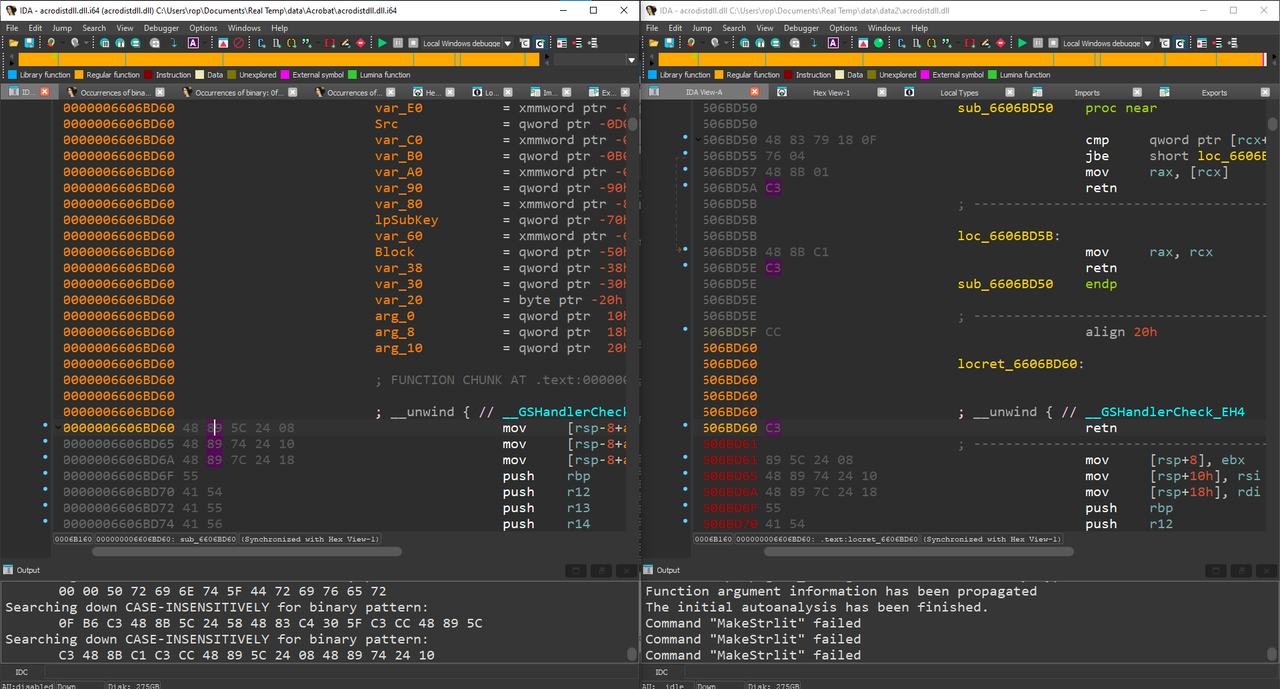Click the pencil edit icon in right IDA toolbar
Viewport: 1280px width, 689px height.
(985, 43)
